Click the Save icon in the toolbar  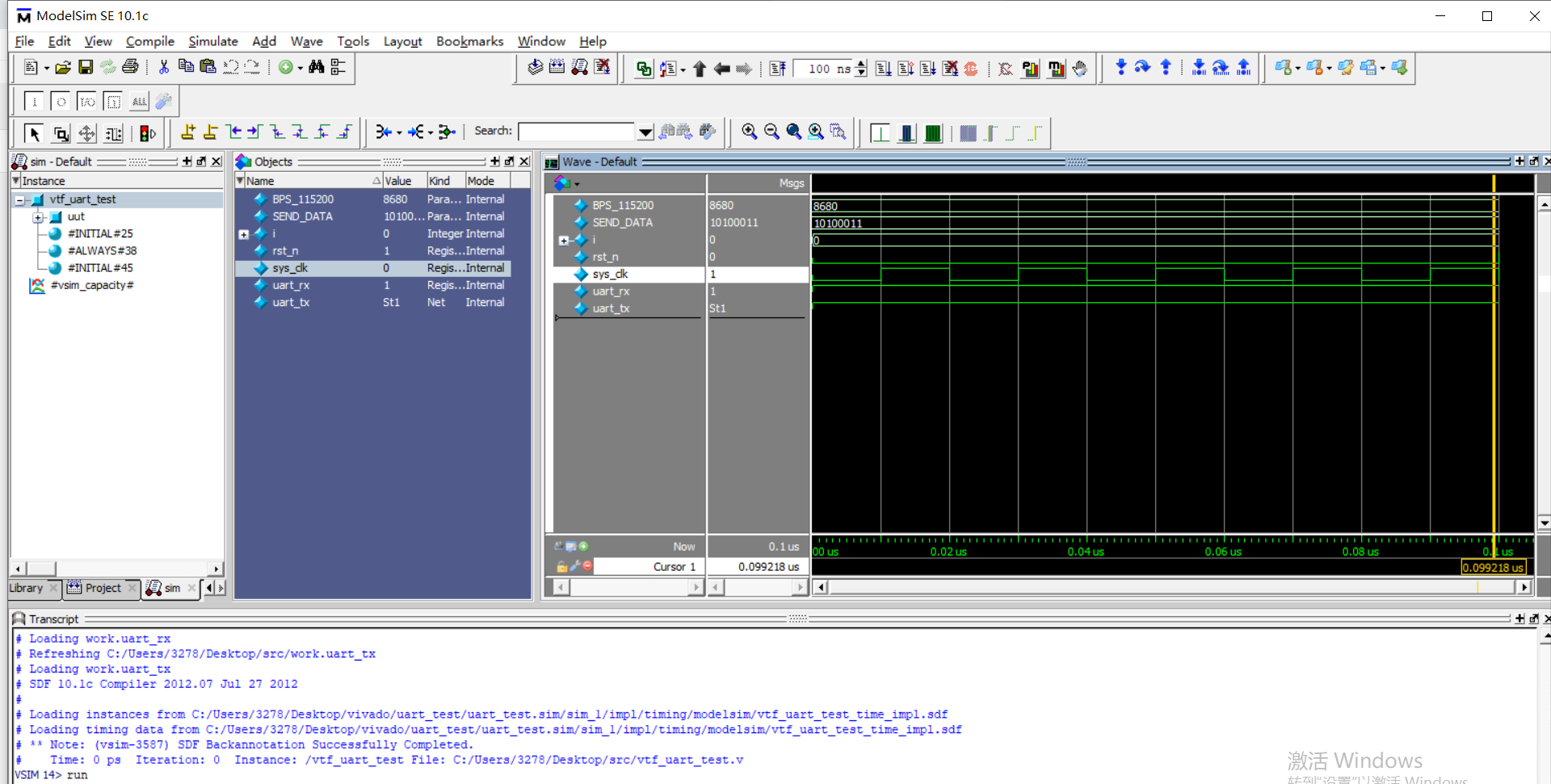click(86, 68)
